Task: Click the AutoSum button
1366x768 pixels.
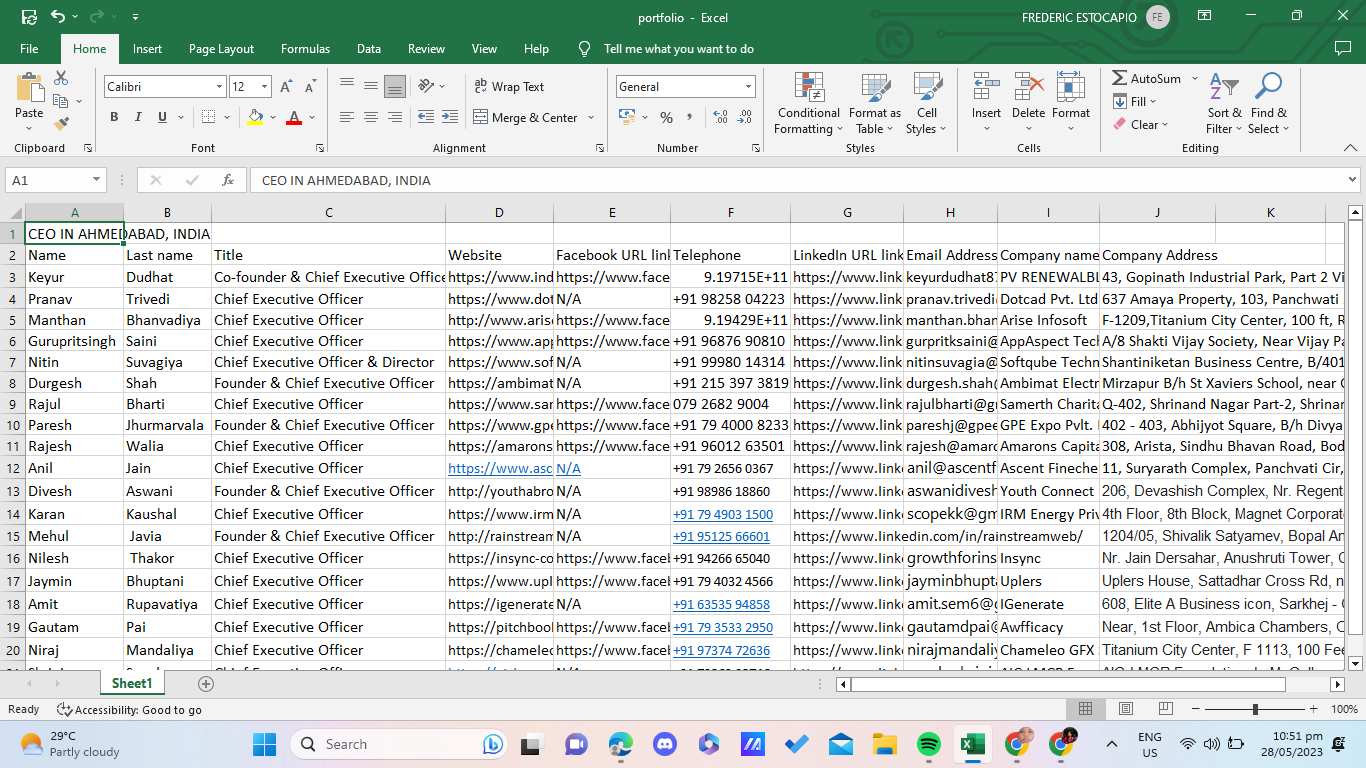Action: tap(1146, 78)
